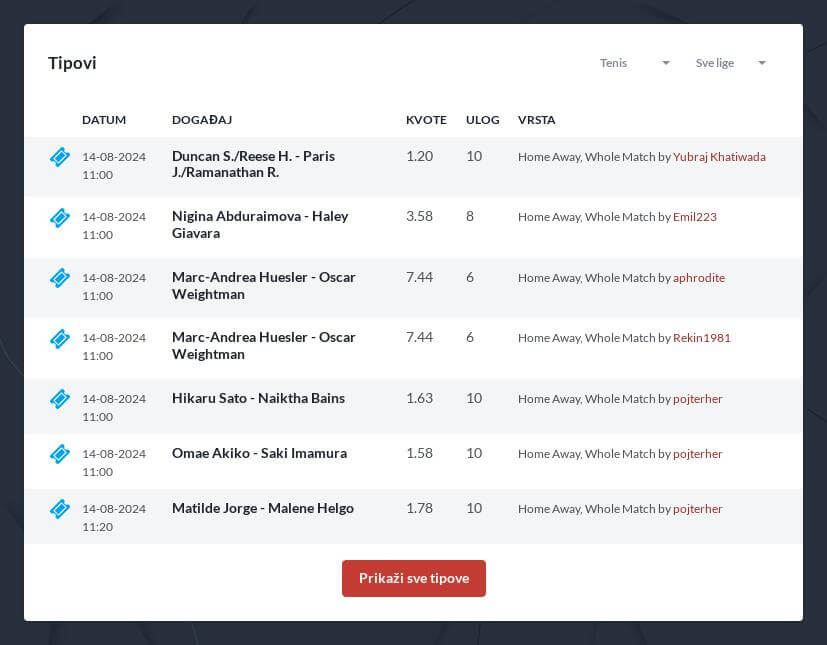
Task: Click ticket icon for Matilde Jorge match
Action: pos(60,509)
